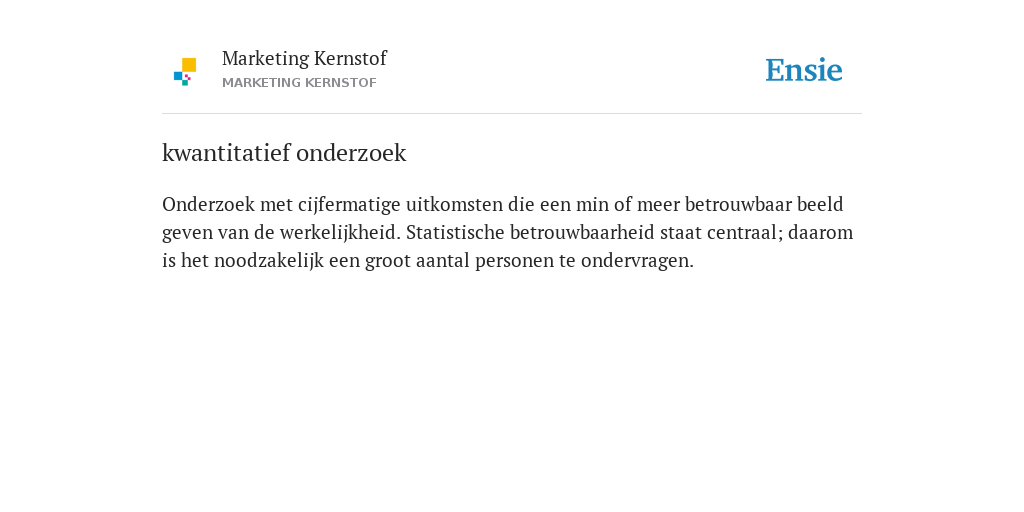Screen dimensions: 1024x512
Task: Click the teal square at the logo's bottom
Action: click(x=185, y=83)
